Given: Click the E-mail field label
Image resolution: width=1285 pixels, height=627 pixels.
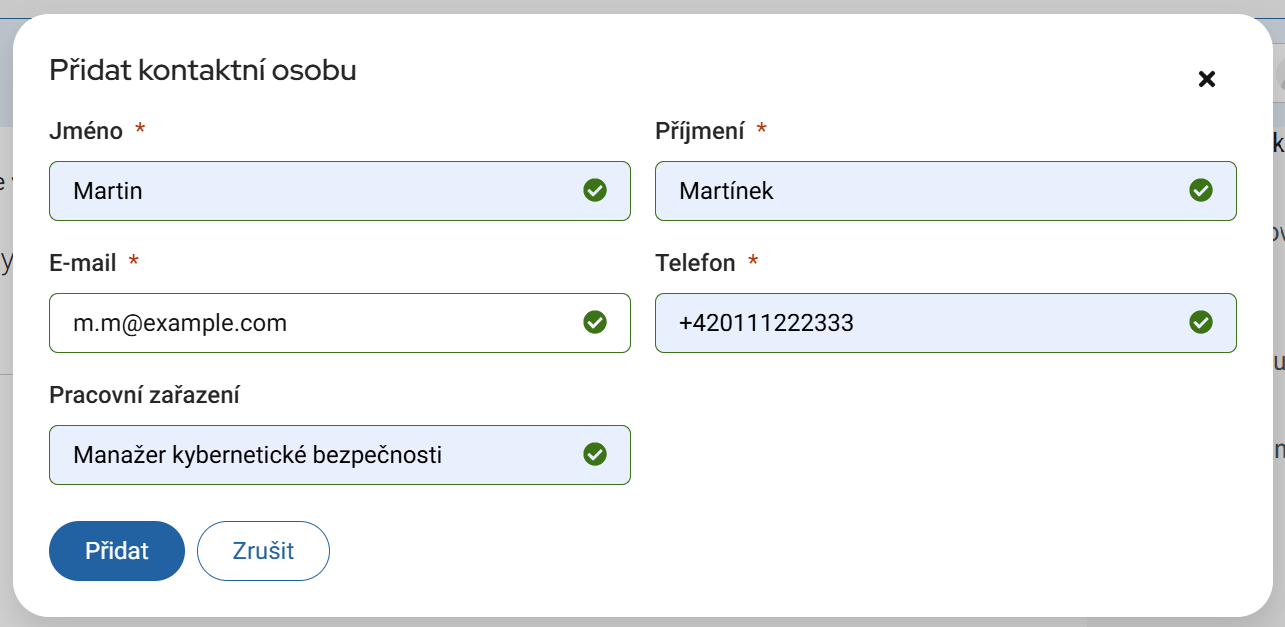Looking at the screenshot, I should coord(83,263).
